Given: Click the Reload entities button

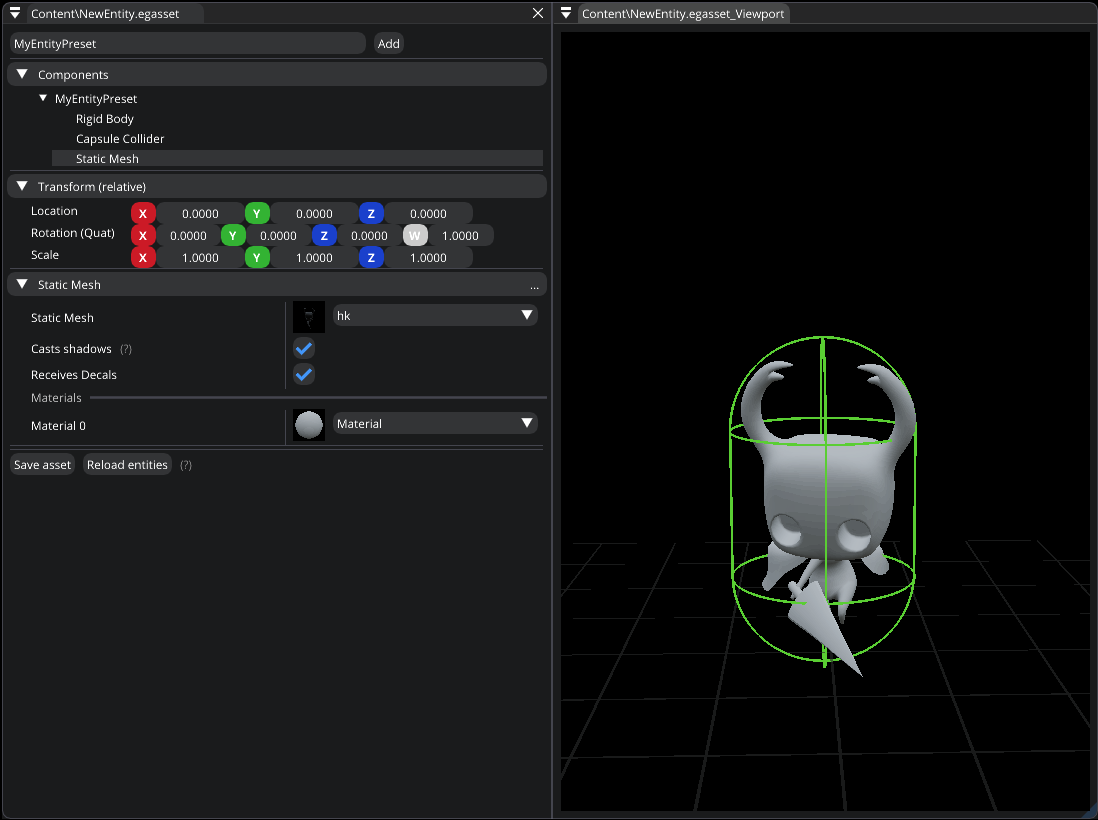Looking at the screenshot, I should tap(127, 464).
